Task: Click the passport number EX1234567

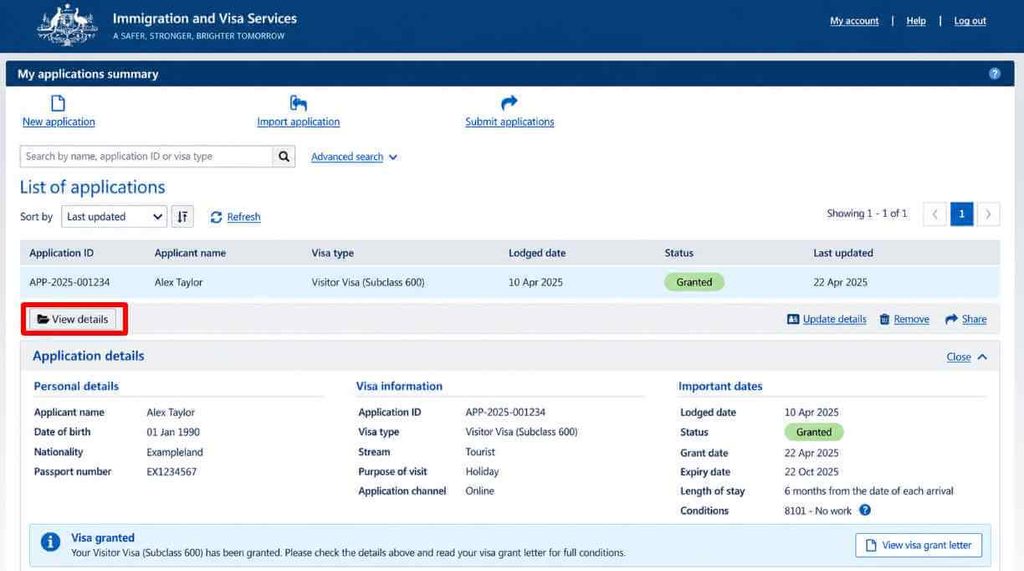Action: tap(171, 472)
